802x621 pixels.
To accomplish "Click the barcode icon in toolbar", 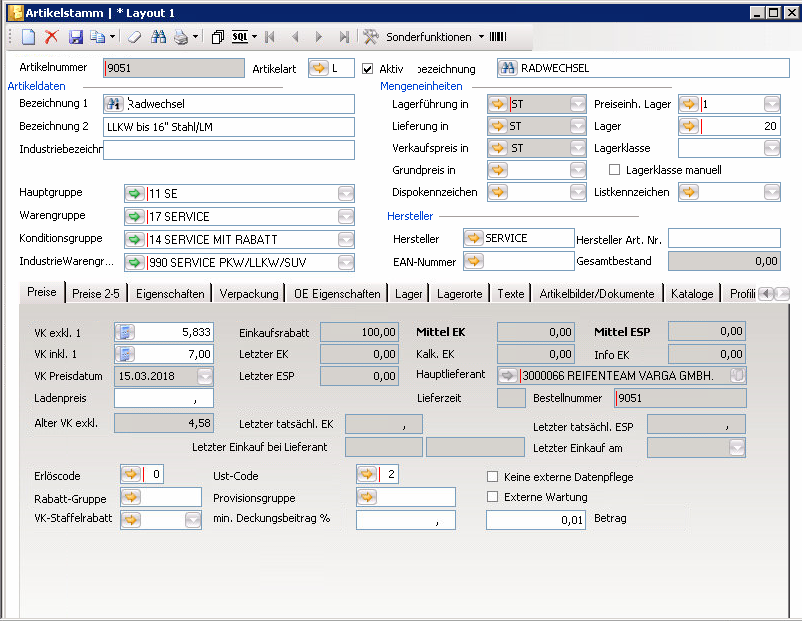I will (x=497, y=37).
